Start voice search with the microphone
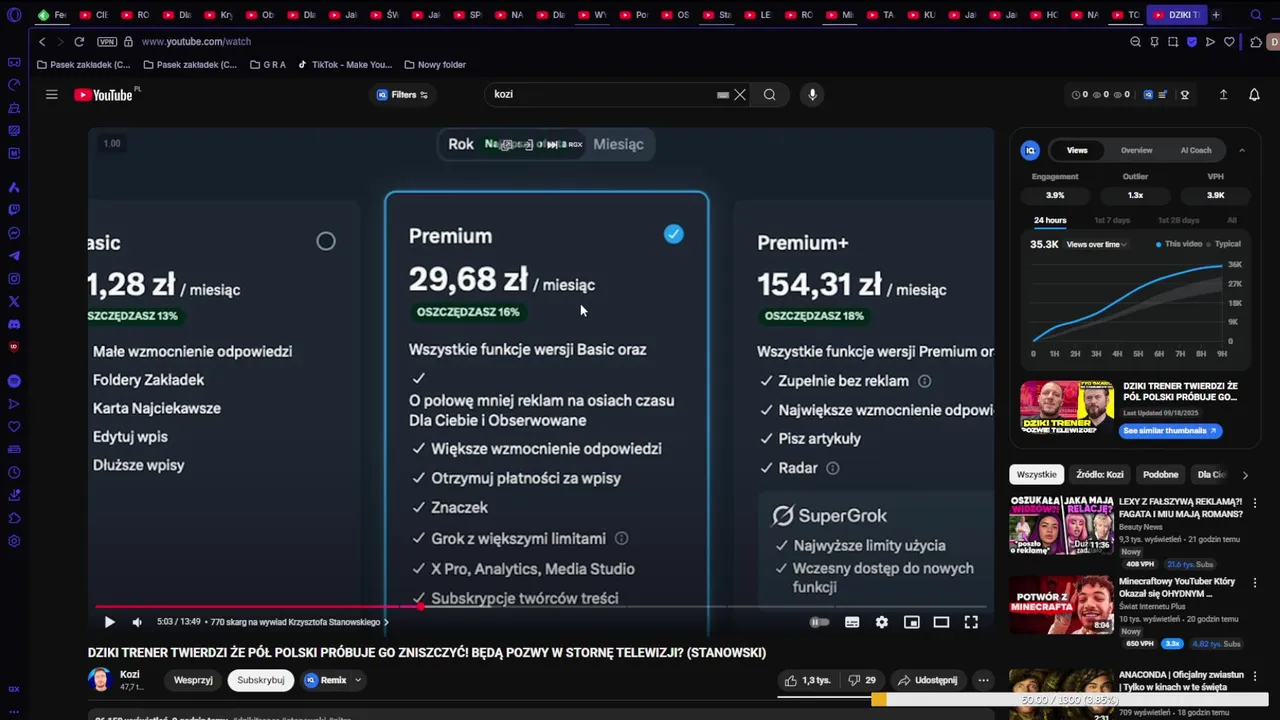Screen dimensions: 1280x720 pos(812,94)
